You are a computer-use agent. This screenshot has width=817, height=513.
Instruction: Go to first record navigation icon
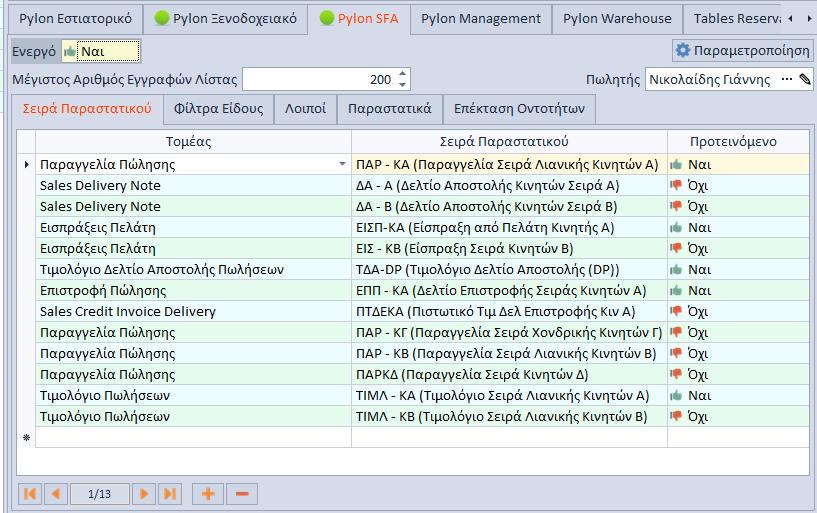[30, 494]
